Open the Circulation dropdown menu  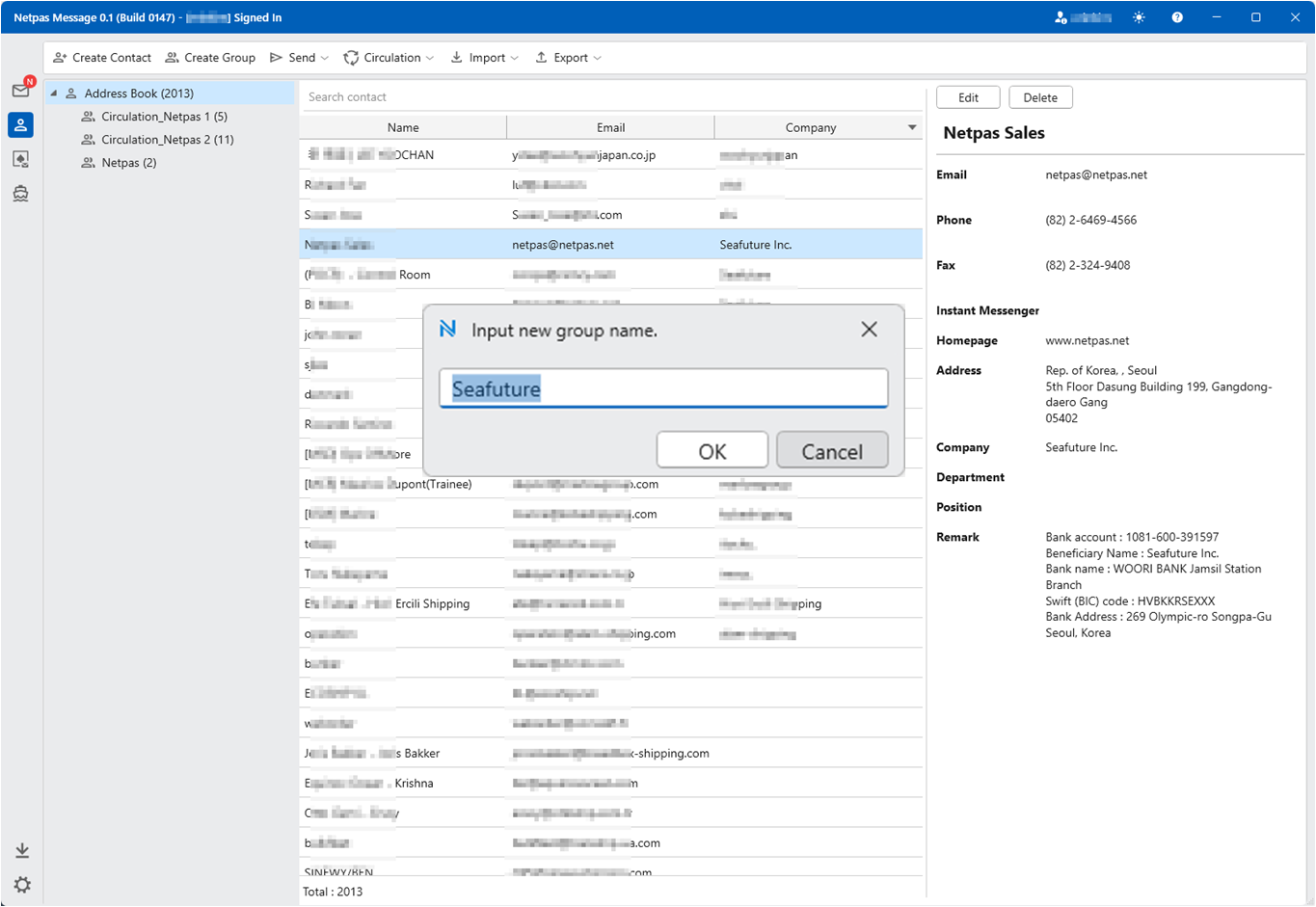pos(389,58)
